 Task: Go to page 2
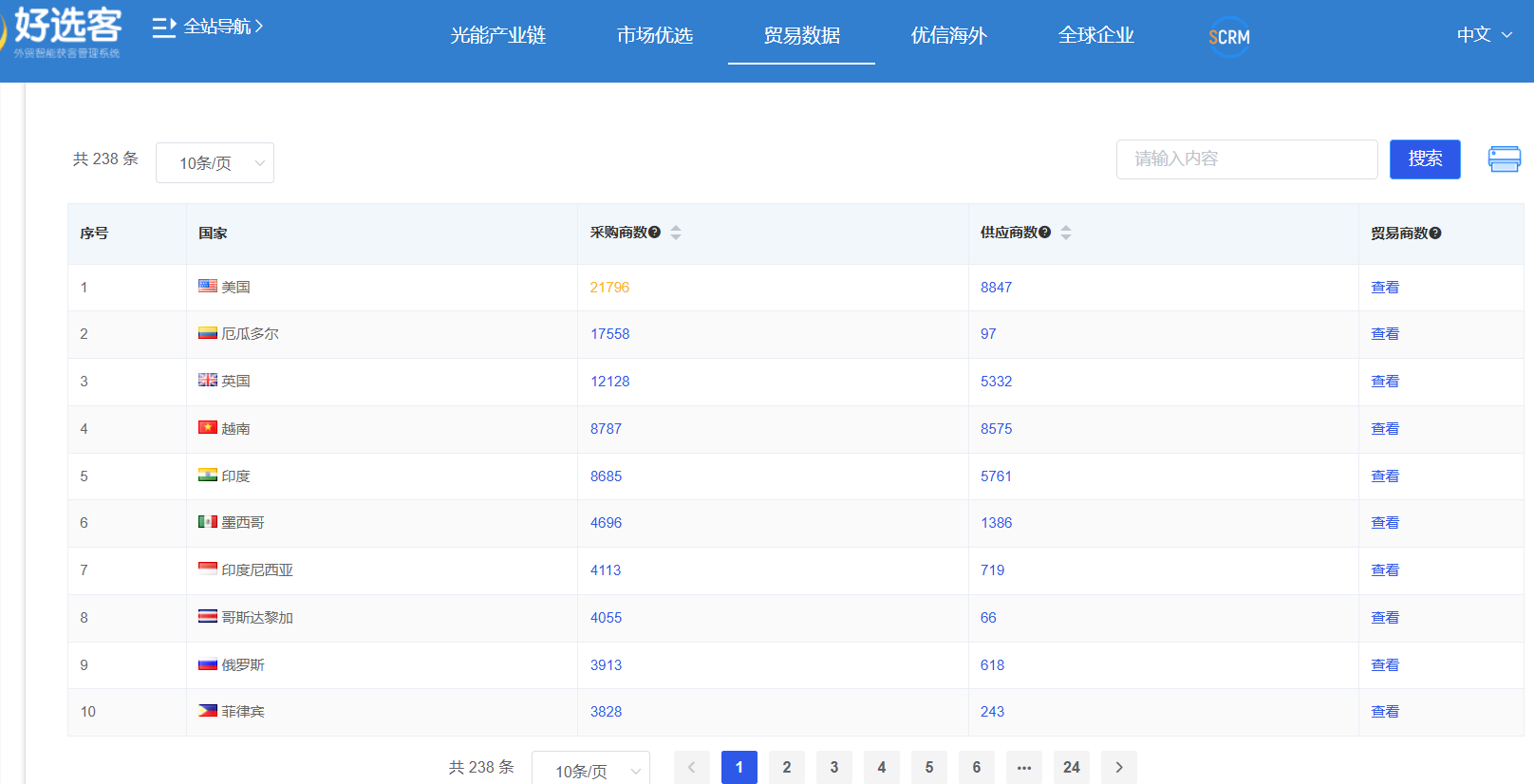click(787, 767)
